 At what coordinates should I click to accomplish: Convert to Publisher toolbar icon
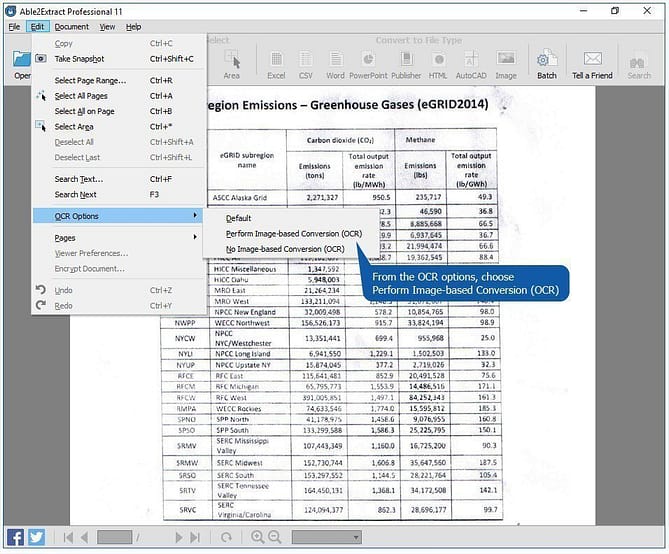coord(406,59)
